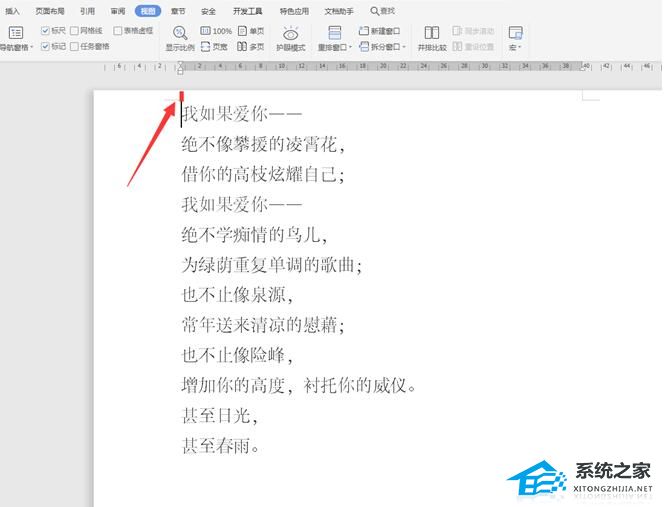Click the left indent marker on ruler
The width and height of the screenshot is (668, 507).
[180, 67]
